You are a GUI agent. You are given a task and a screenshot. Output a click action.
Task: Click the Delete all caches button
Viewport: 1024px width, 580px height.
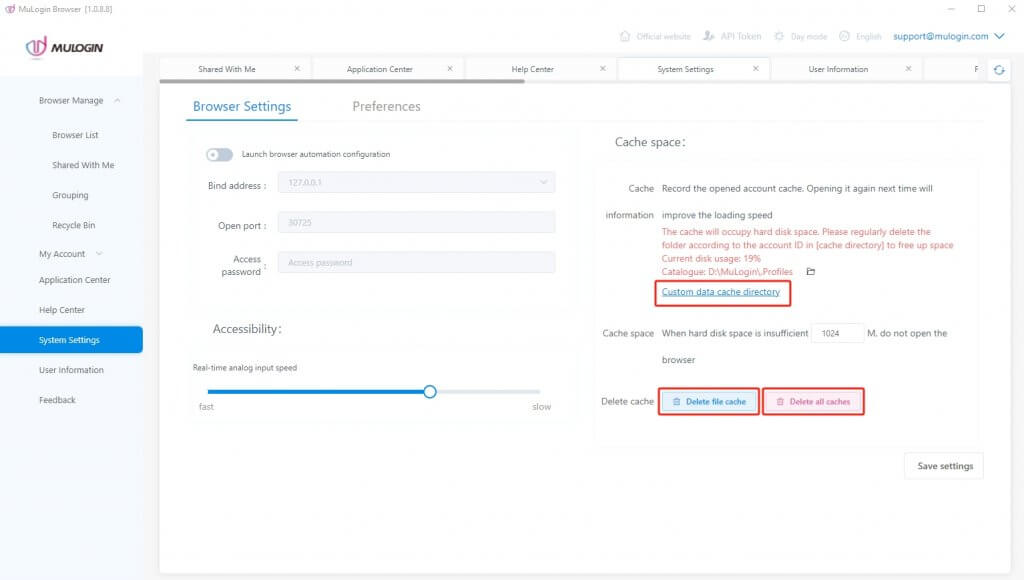click(813, 401)
